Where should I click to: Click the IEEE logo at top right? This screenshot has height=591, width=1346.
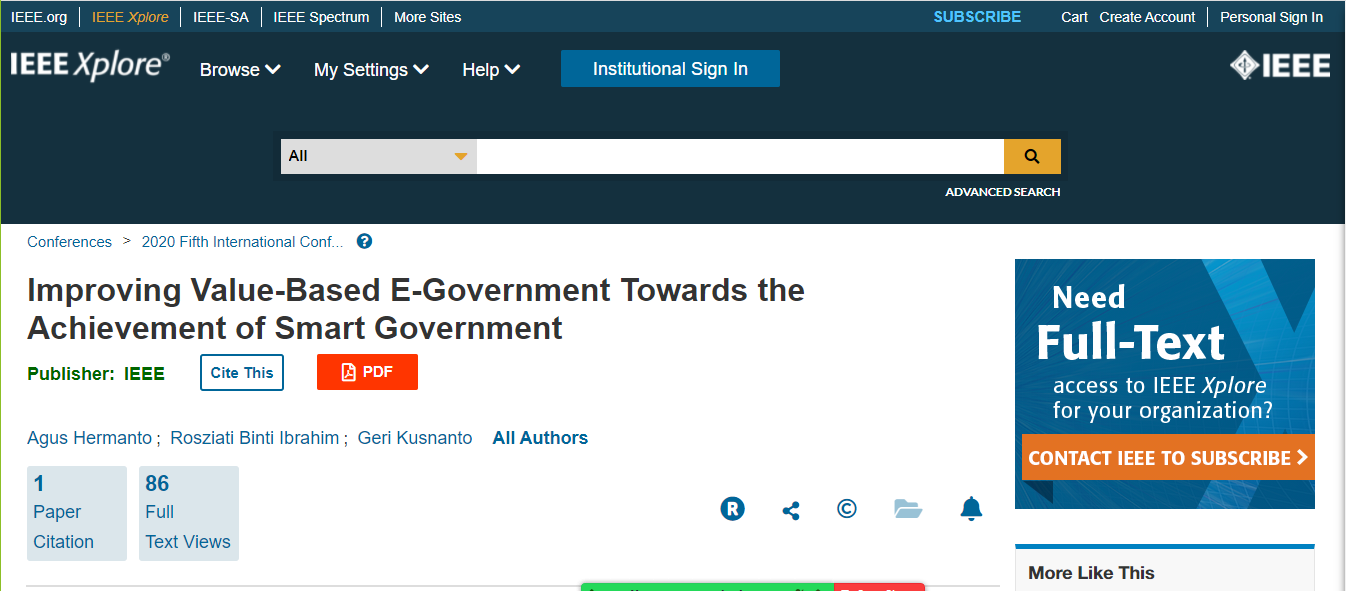[x=1279, y=67]
